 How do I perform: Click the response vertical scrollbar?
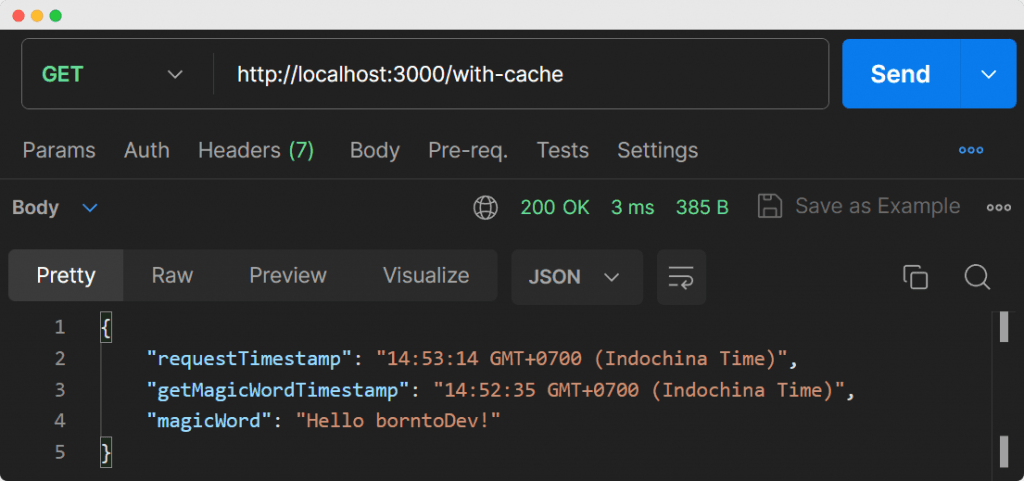coord(1004,389)
